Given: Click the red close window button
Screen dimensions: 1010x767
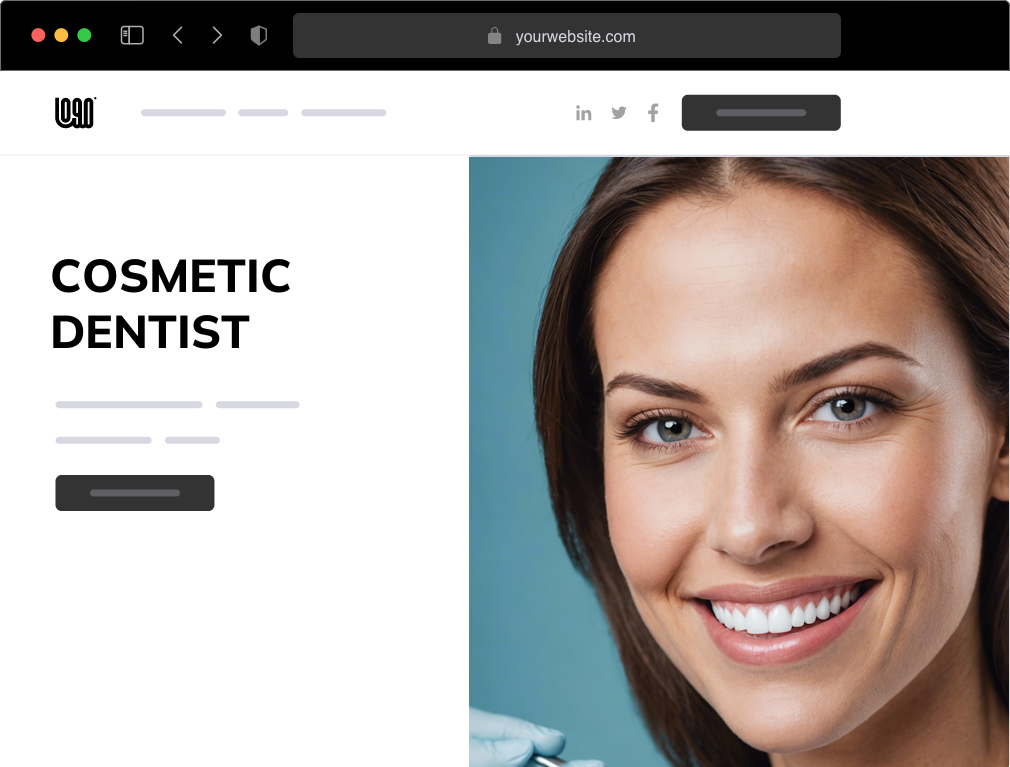Looking at the screenshot, I should [38, 35].
